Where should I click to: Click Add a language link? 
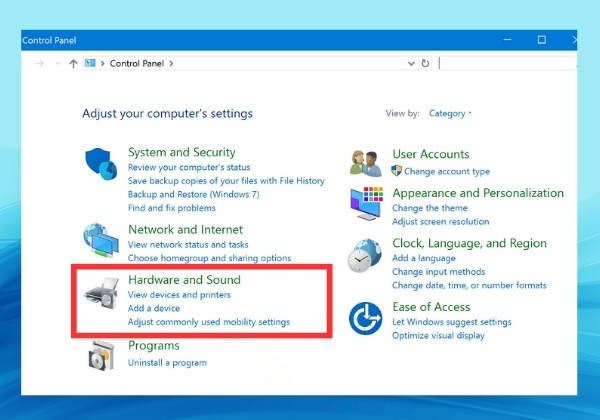coord(424,258)
